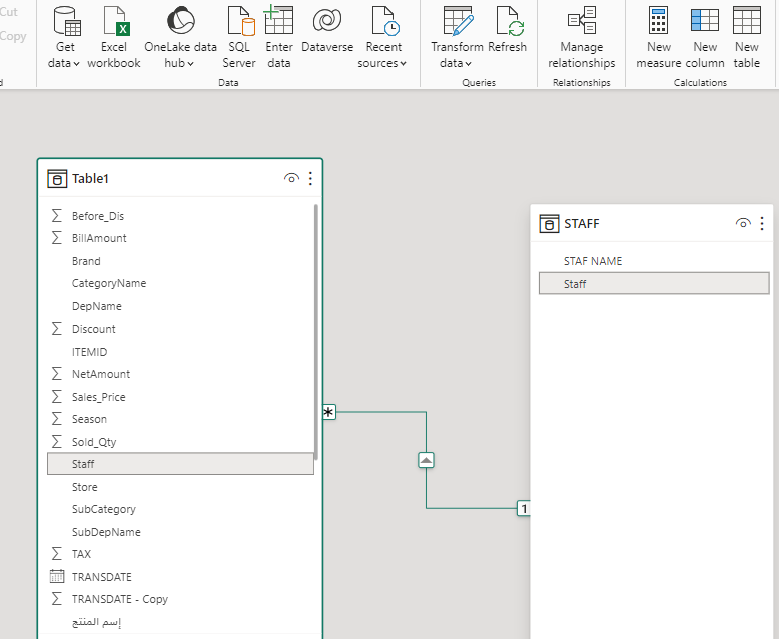This screenshot has height=640, width=780.
Task: Create a New measure
Action: click(659, 38)
